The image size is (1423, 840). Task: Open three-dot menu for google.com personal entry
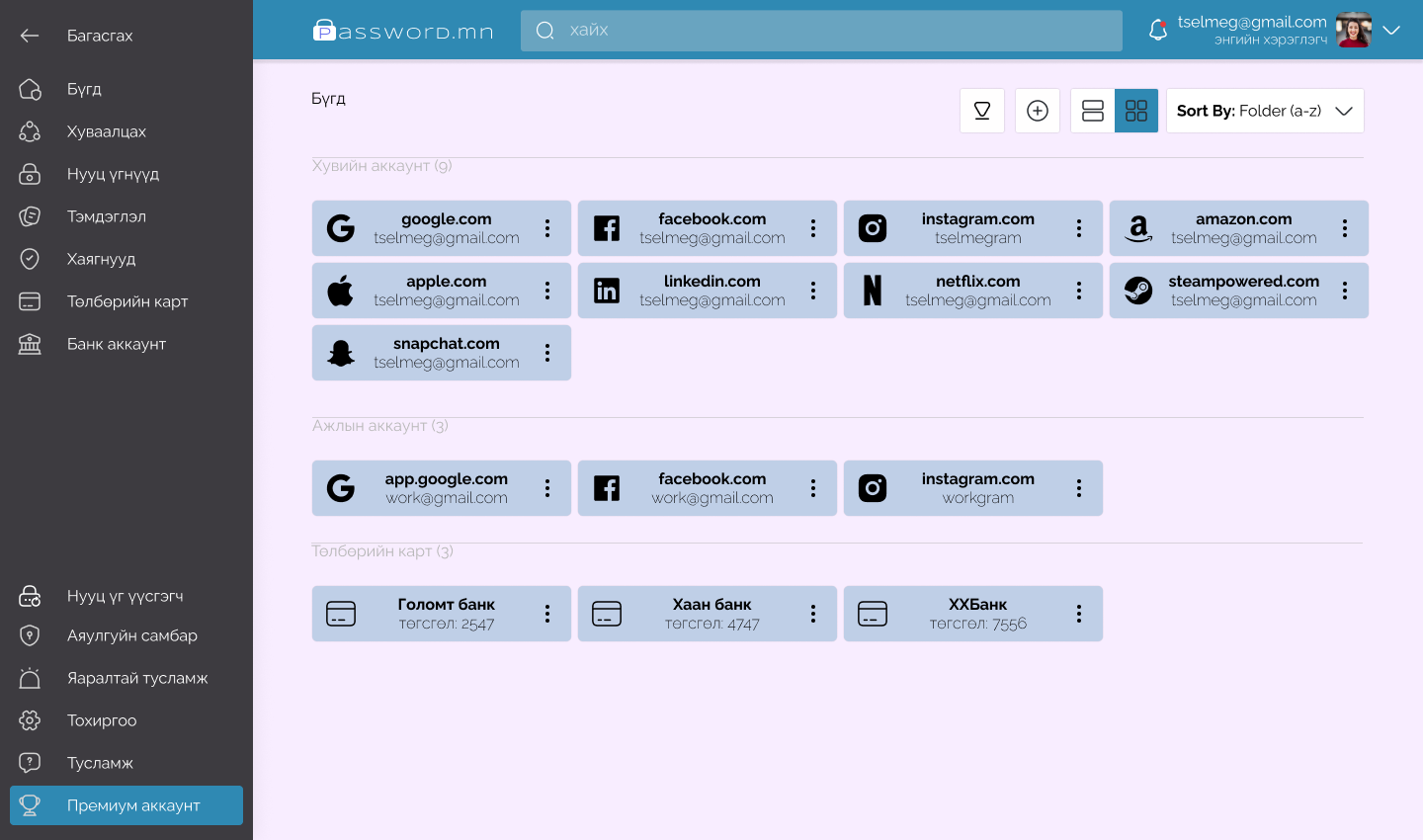(x=547, y=228)
